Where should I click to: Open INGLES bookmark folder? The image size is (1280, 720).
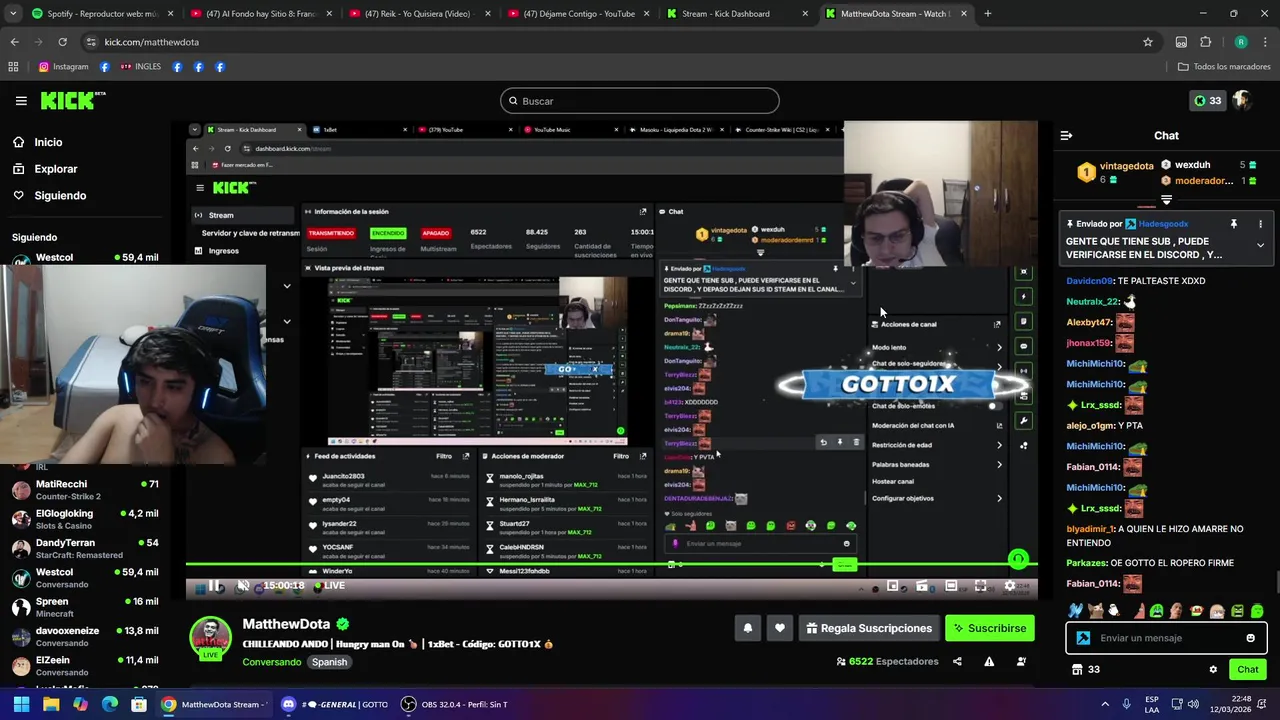[x=141, y=67]
